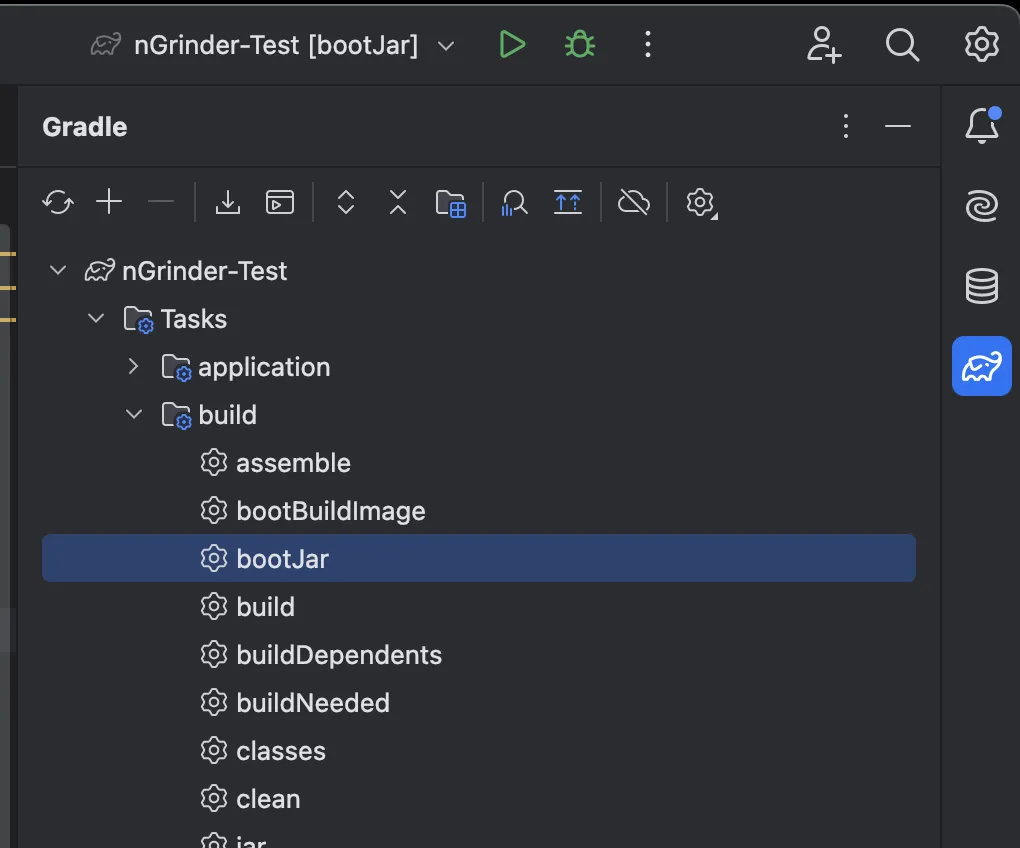1020x848 pixels.
Task: Reload all Gradle projects
Action: 58,202
